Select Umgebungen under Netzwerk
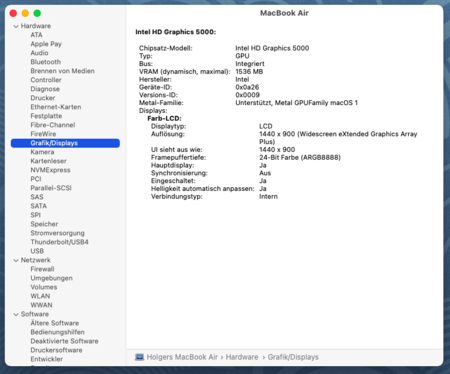This screenshot has width=450, height=374. tap(51, 278)
